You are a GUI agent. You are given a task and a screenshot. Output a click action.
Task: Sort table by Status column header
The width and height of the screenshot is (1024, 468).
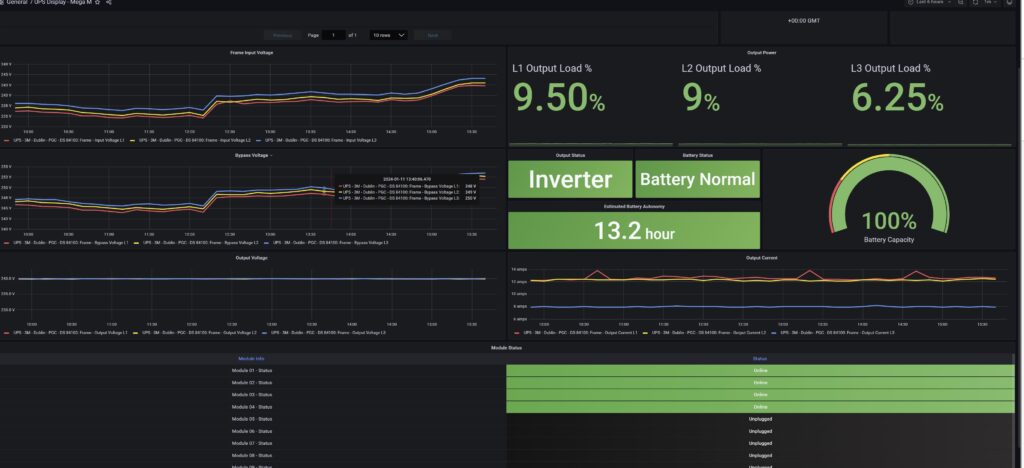[x=760, y=358]
